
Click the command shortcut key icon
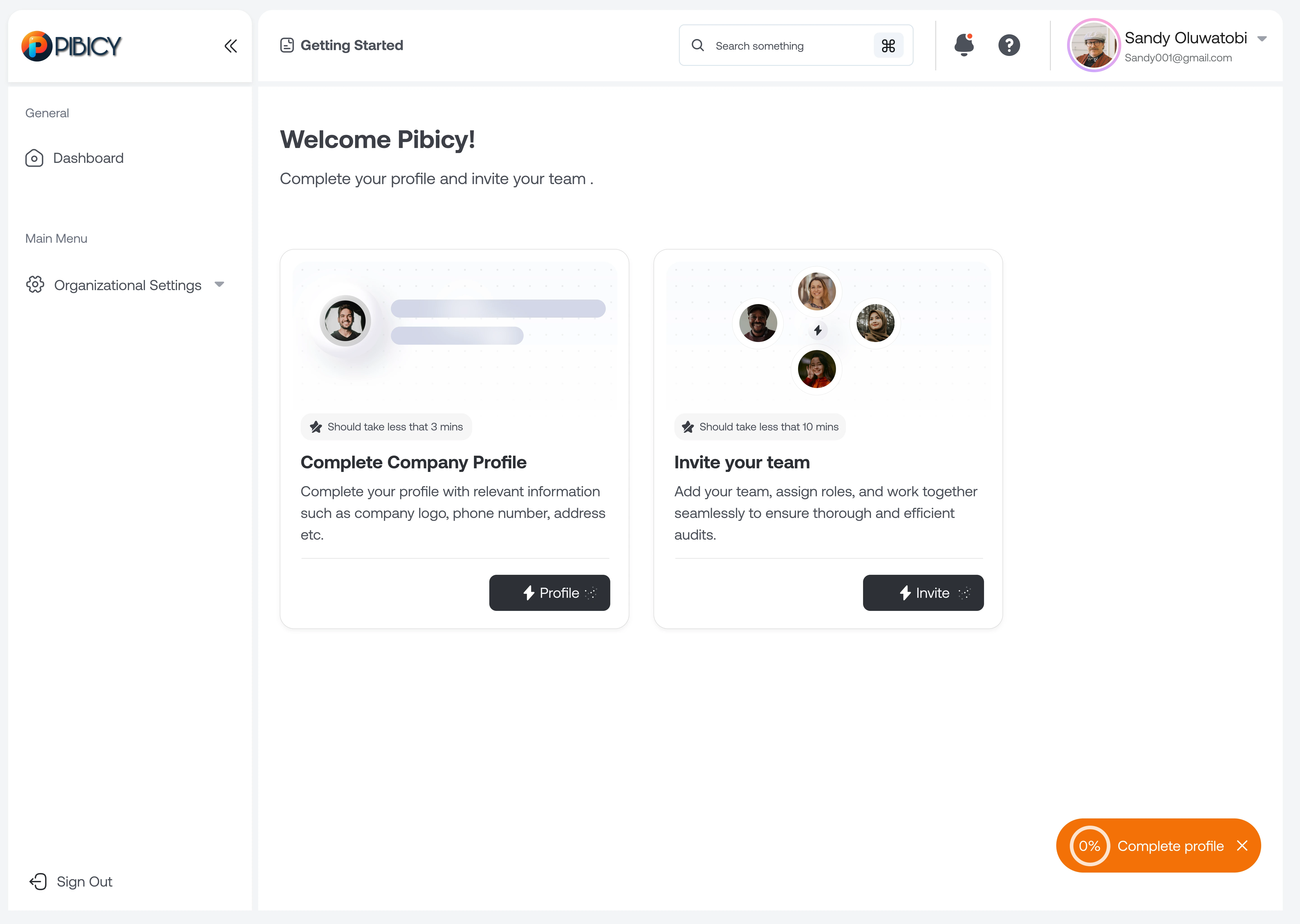[x=888, y=46]
